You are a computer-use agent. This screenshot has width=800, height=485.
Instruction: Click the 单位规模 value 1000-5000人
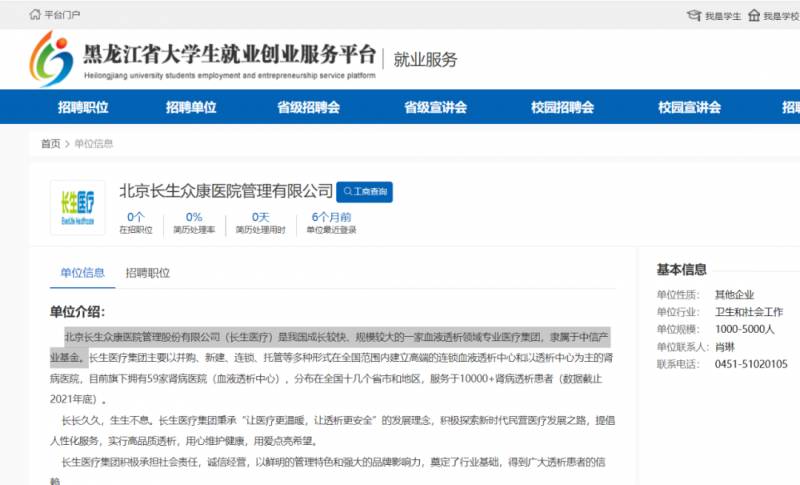coord(744,329)
